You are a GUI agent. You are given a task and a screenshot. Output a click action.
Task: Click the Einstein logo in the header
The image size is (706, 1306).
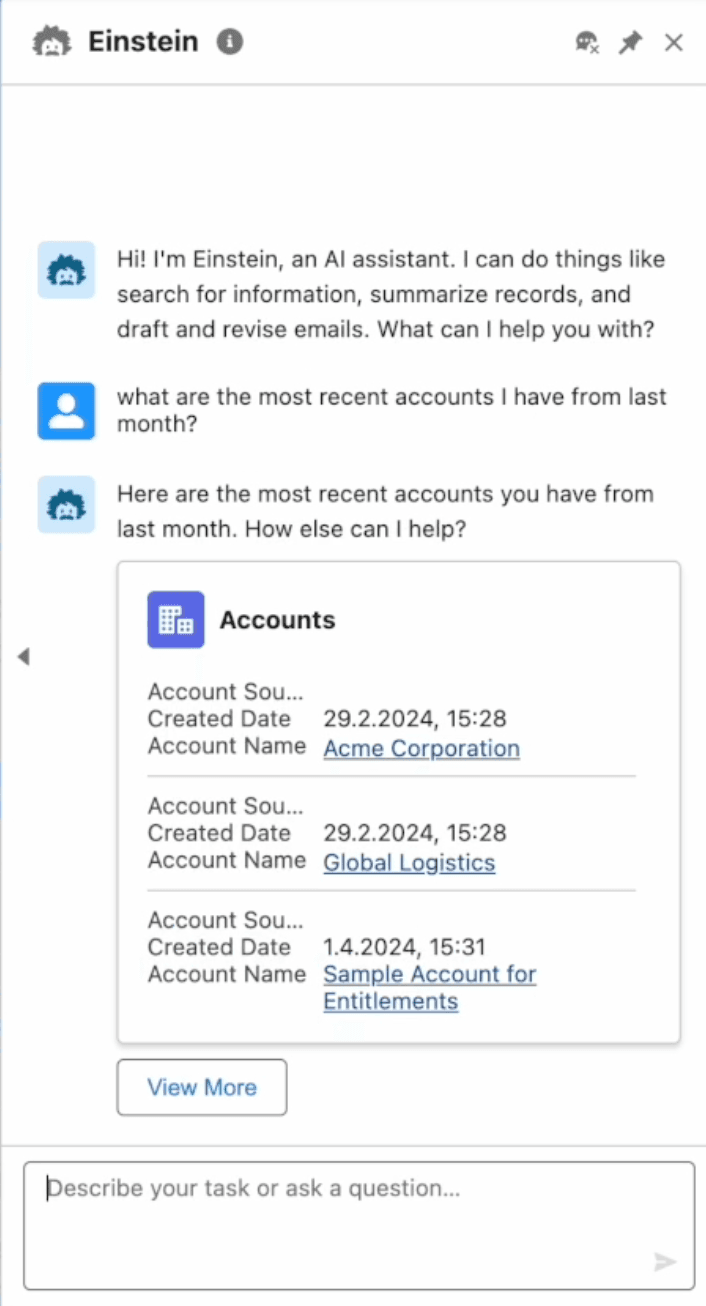pos(50,42)
